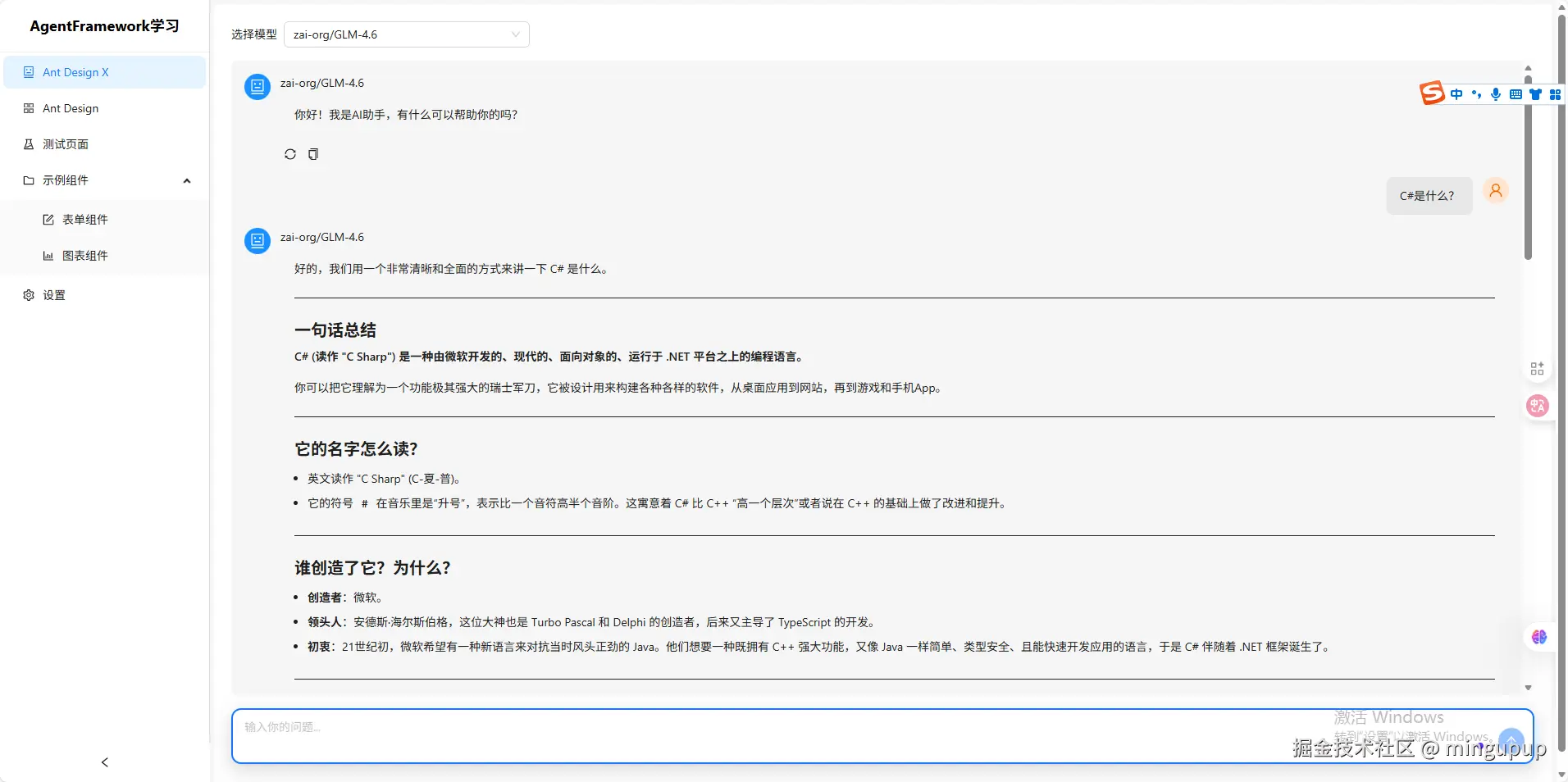
Task: Toggle punctuation mode in Sogou toolbar
Action: (1476, 94)
